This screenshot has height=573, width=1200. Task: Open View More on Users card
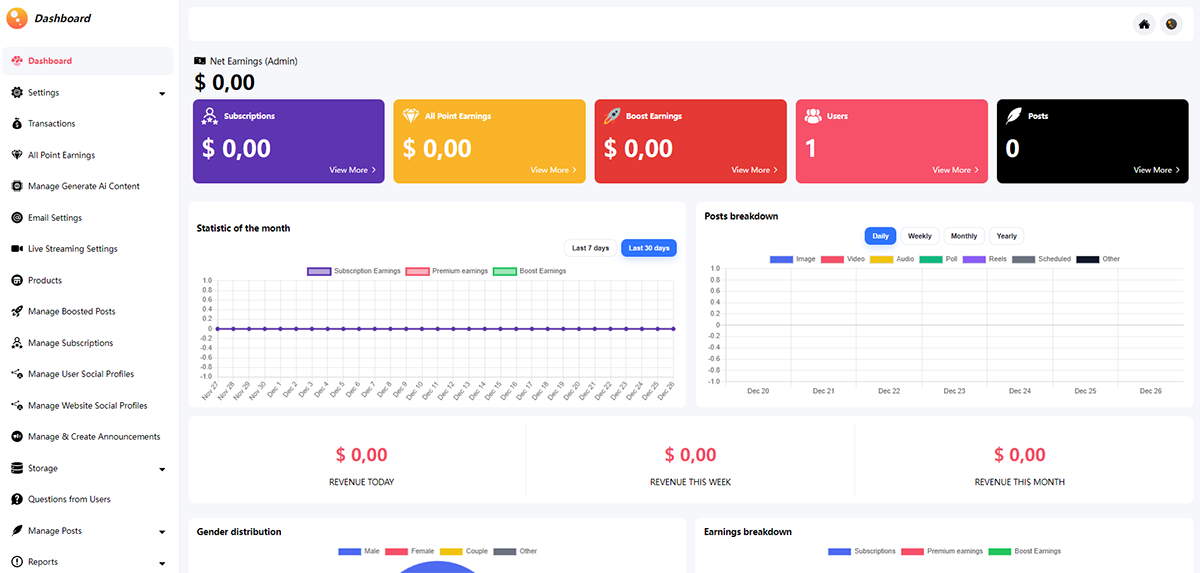pyautogui.click(x=955, y=170)
